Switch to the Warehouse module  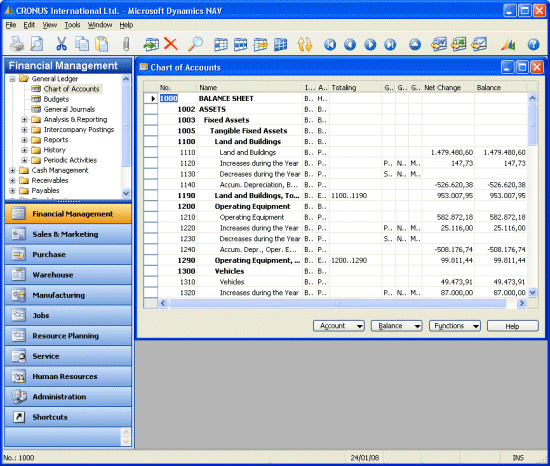pyautogui.click(x=68, y=275)
